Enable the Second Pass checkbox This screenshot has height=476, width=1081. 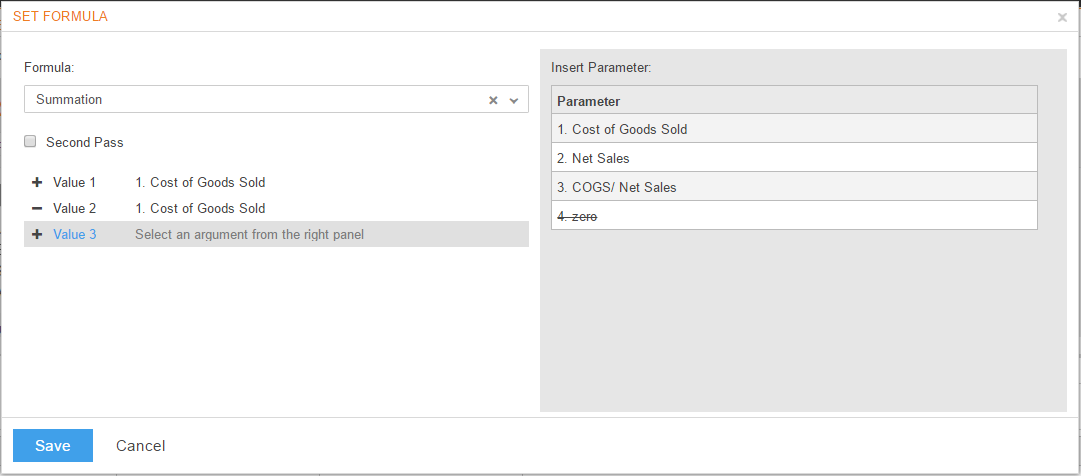point(30,141)
